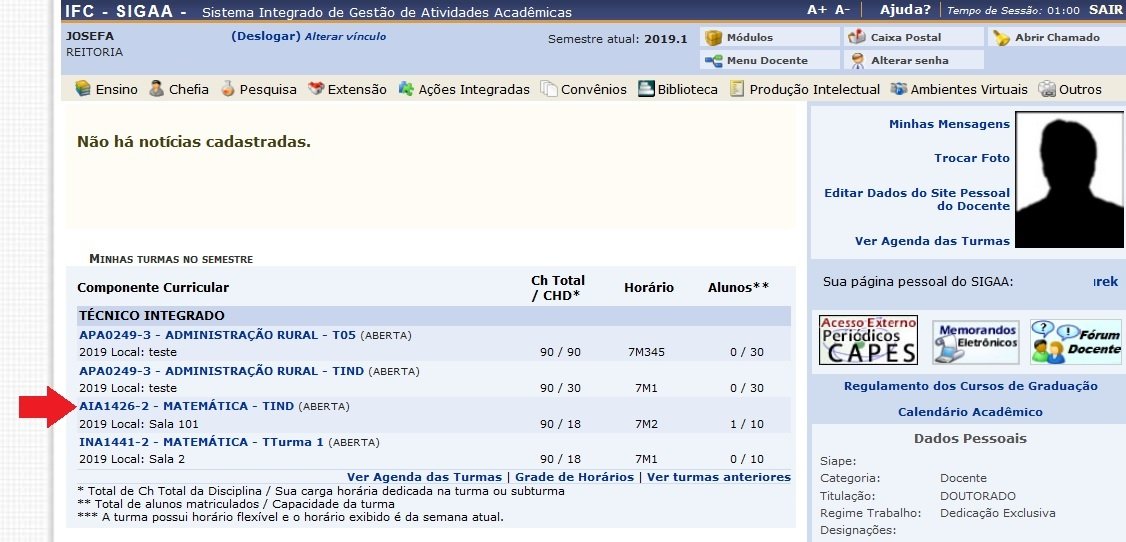Decrease font size with A-
The width and height of the screenshot is (1126, 542).
[842, 9]
